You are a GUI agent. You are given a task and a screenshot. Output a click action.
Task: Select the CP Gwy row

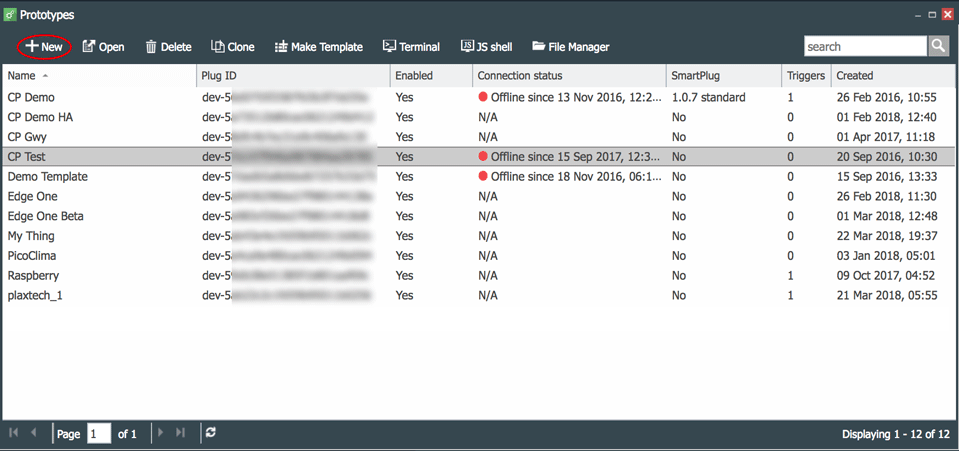(479, 136)
